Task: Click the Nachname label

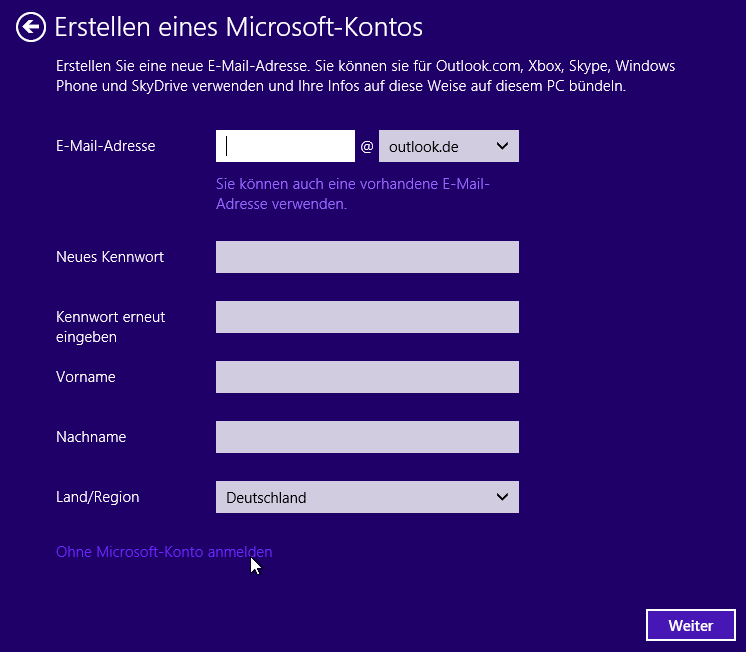Action: coord(91,437)
